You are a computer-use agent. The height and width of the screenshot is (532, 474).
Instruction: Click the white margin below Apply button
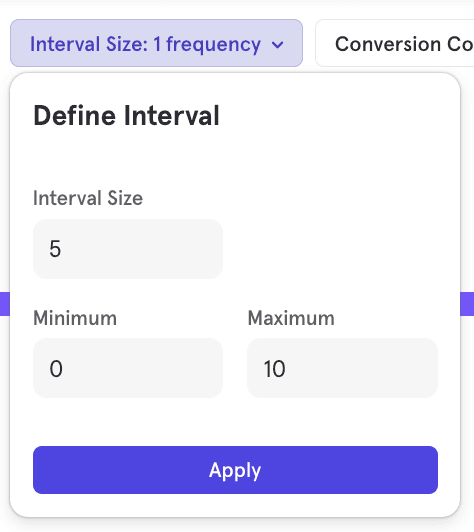pos(235,506)
